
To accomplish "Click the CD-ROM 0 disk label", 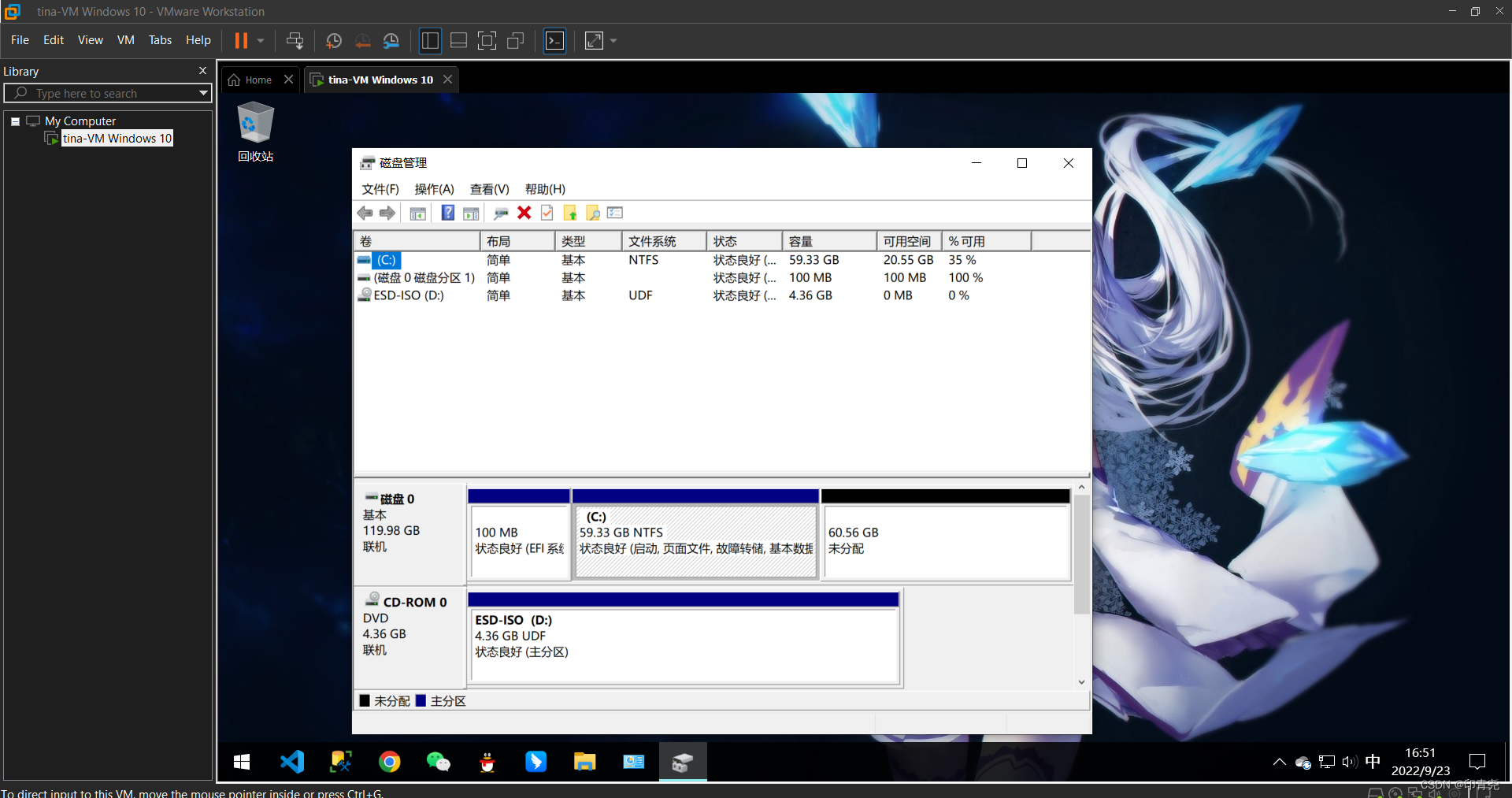I will pos(415,603).
